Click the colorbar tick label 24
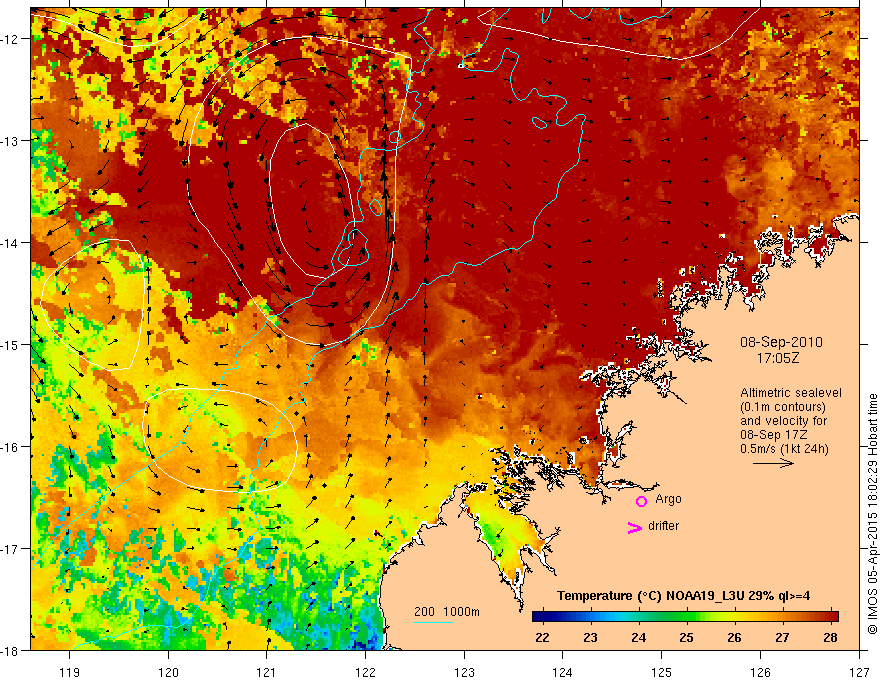Image resolution: width=880 pixels, height=680 pixels. [638, 637]
